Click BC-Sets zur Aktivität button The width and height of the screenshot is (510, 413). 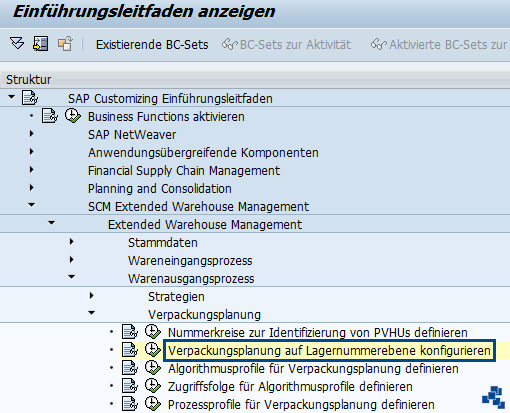[287, 44]
